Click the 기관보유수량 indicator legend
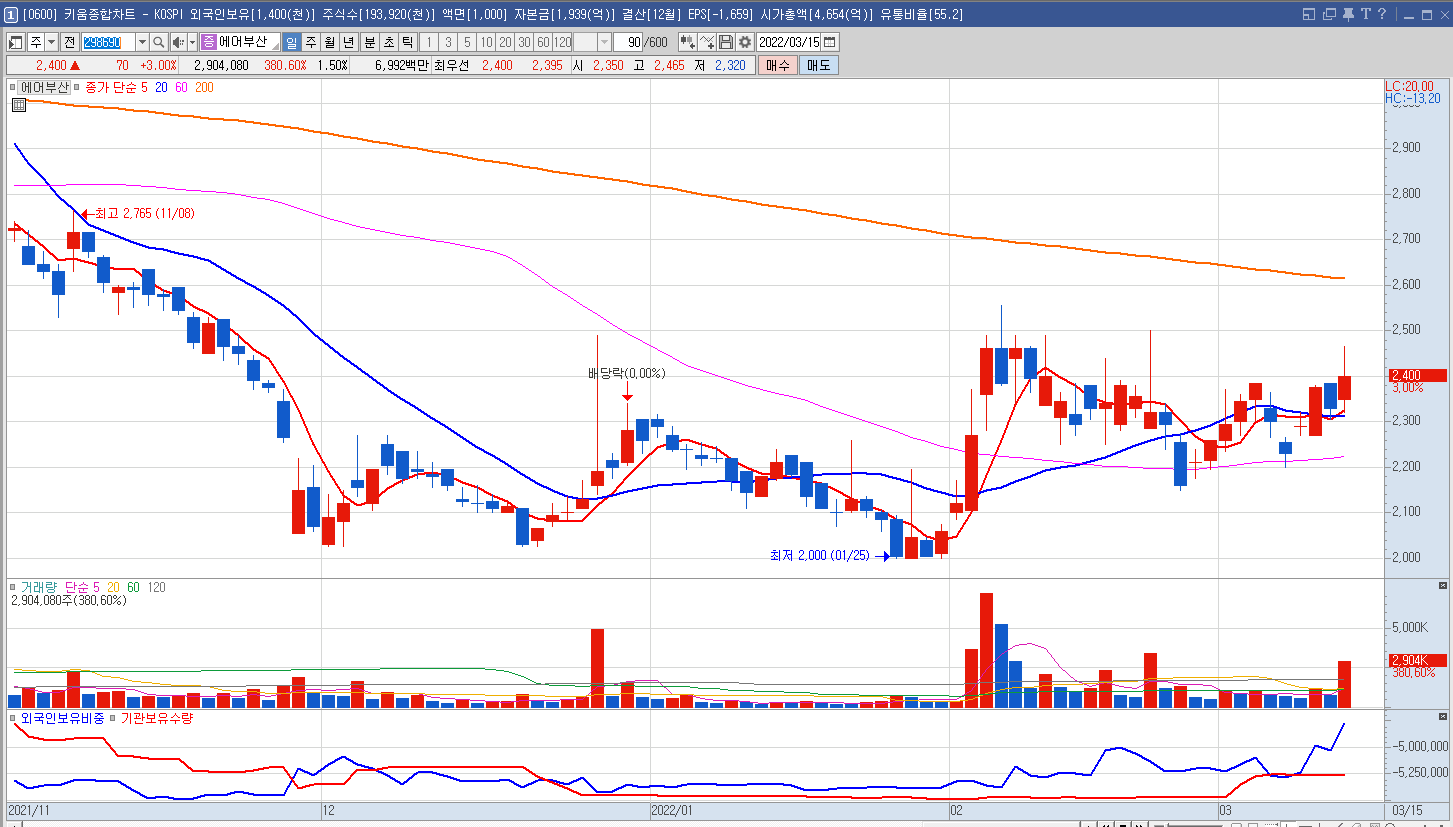The image size is (1453, 827). pyautogui.click(x=156, y=718)
